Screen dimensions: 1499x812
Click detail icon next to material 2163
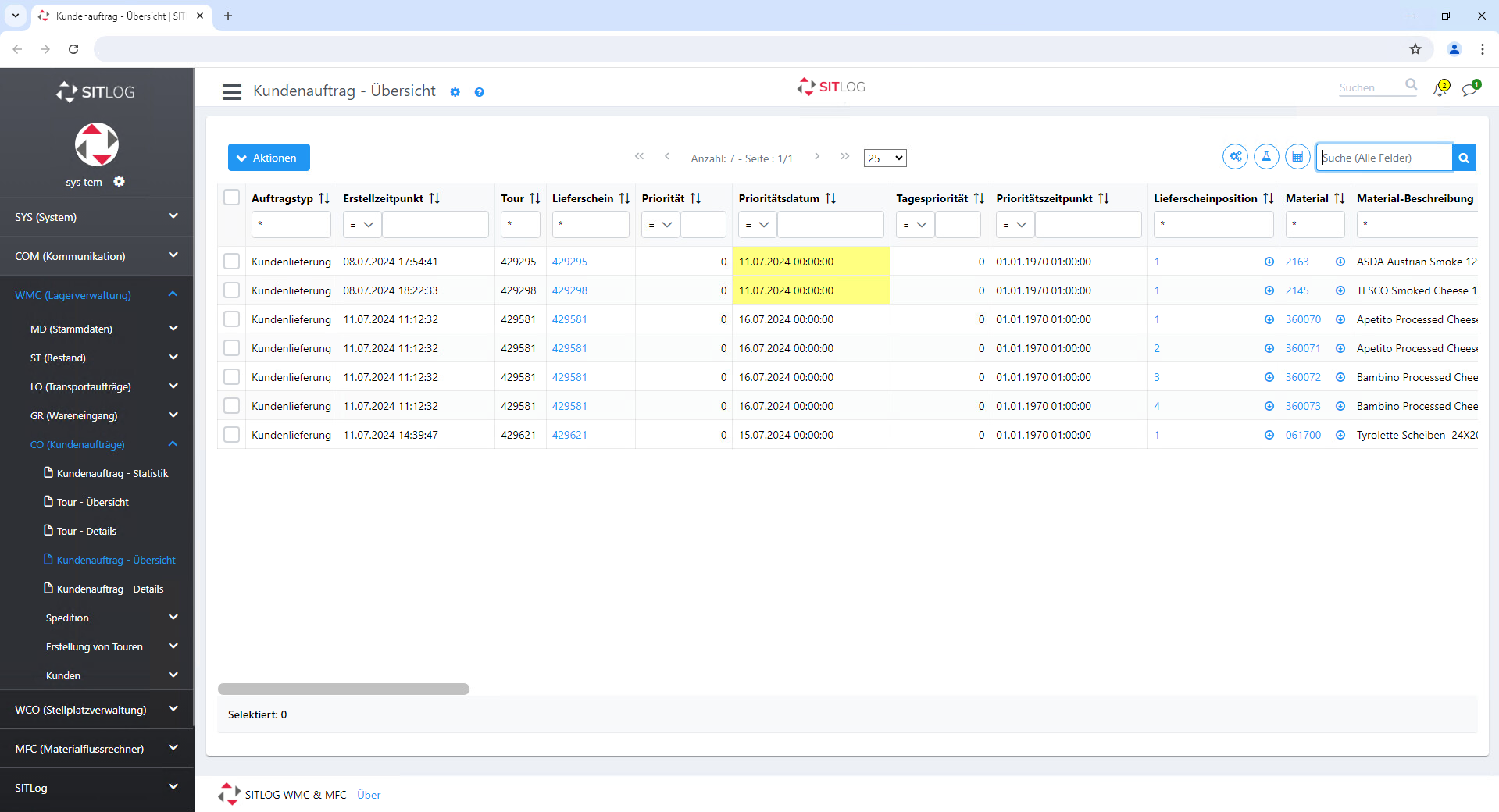pyautogui.click(x=1340, y=262)
